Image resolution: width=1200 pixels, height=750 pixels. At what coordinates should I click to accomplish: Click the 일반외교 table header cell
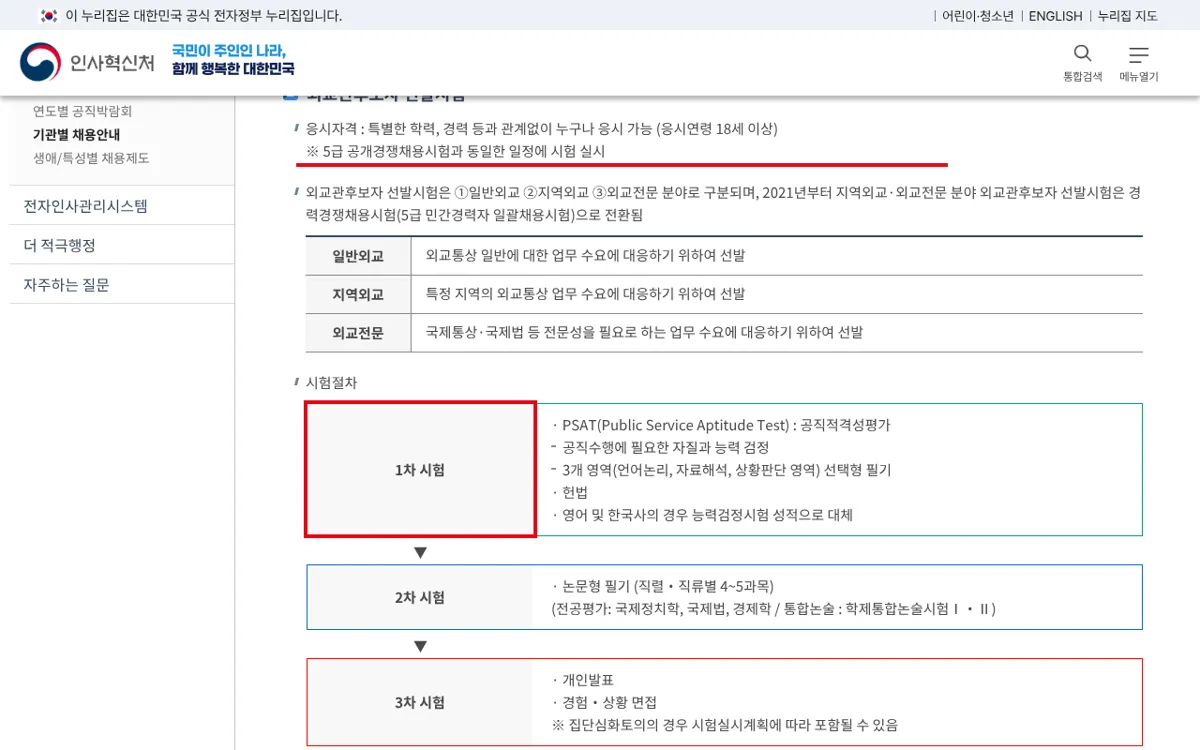pos(358,256)
